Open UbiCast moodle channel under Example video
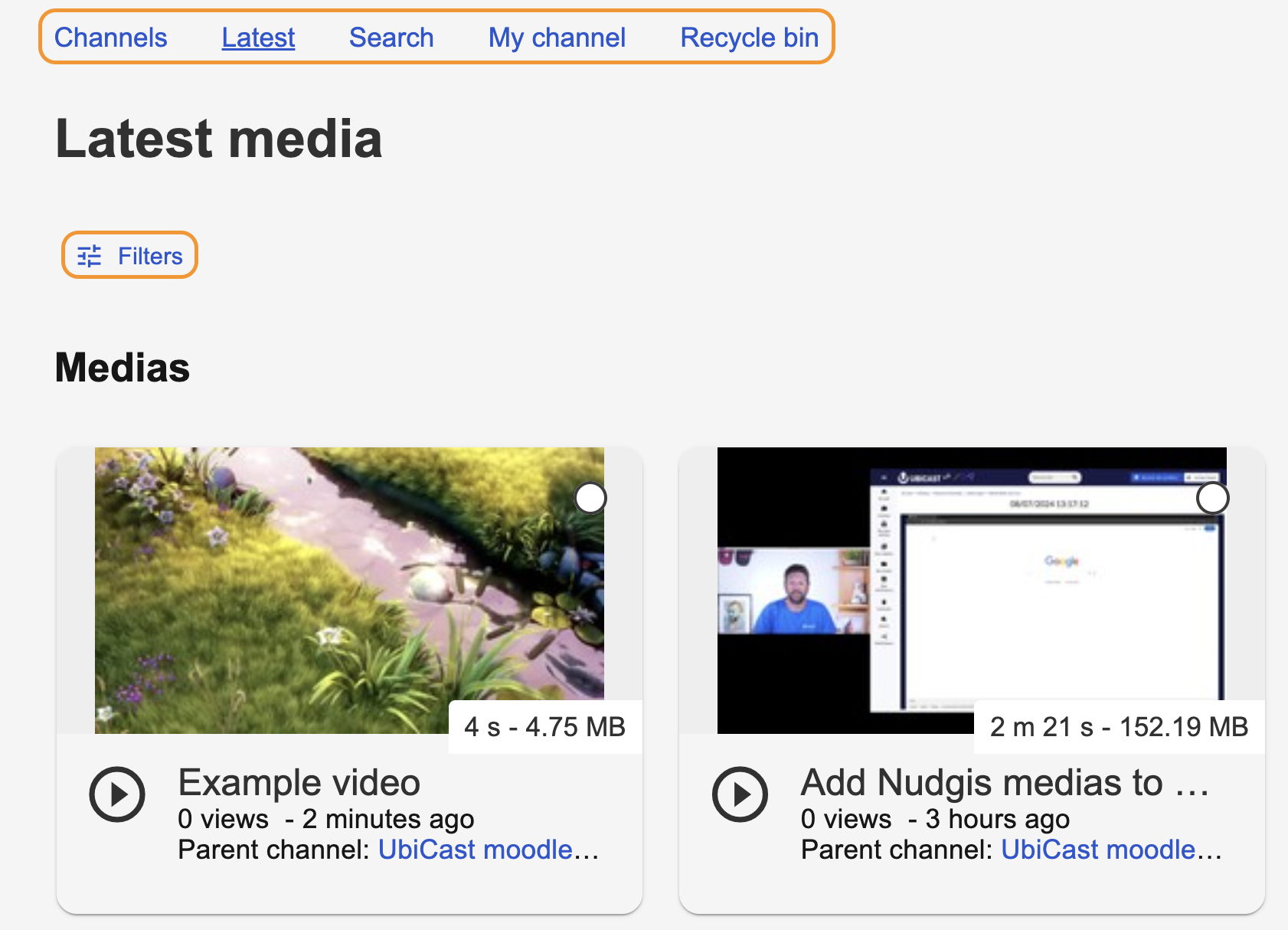The height and width of the screenshot is (930, 1288). [x=489, y=850]
